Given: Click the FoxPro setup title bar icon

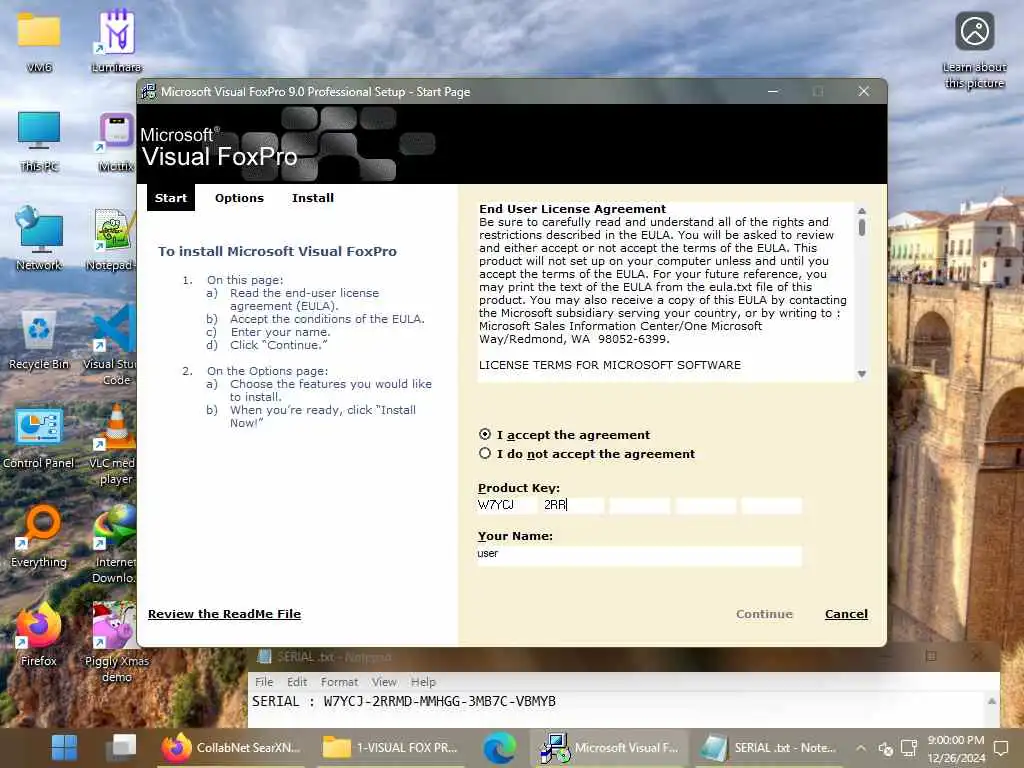Looking at the screenshot, I should pyautogui.click(x=149, y=91).
